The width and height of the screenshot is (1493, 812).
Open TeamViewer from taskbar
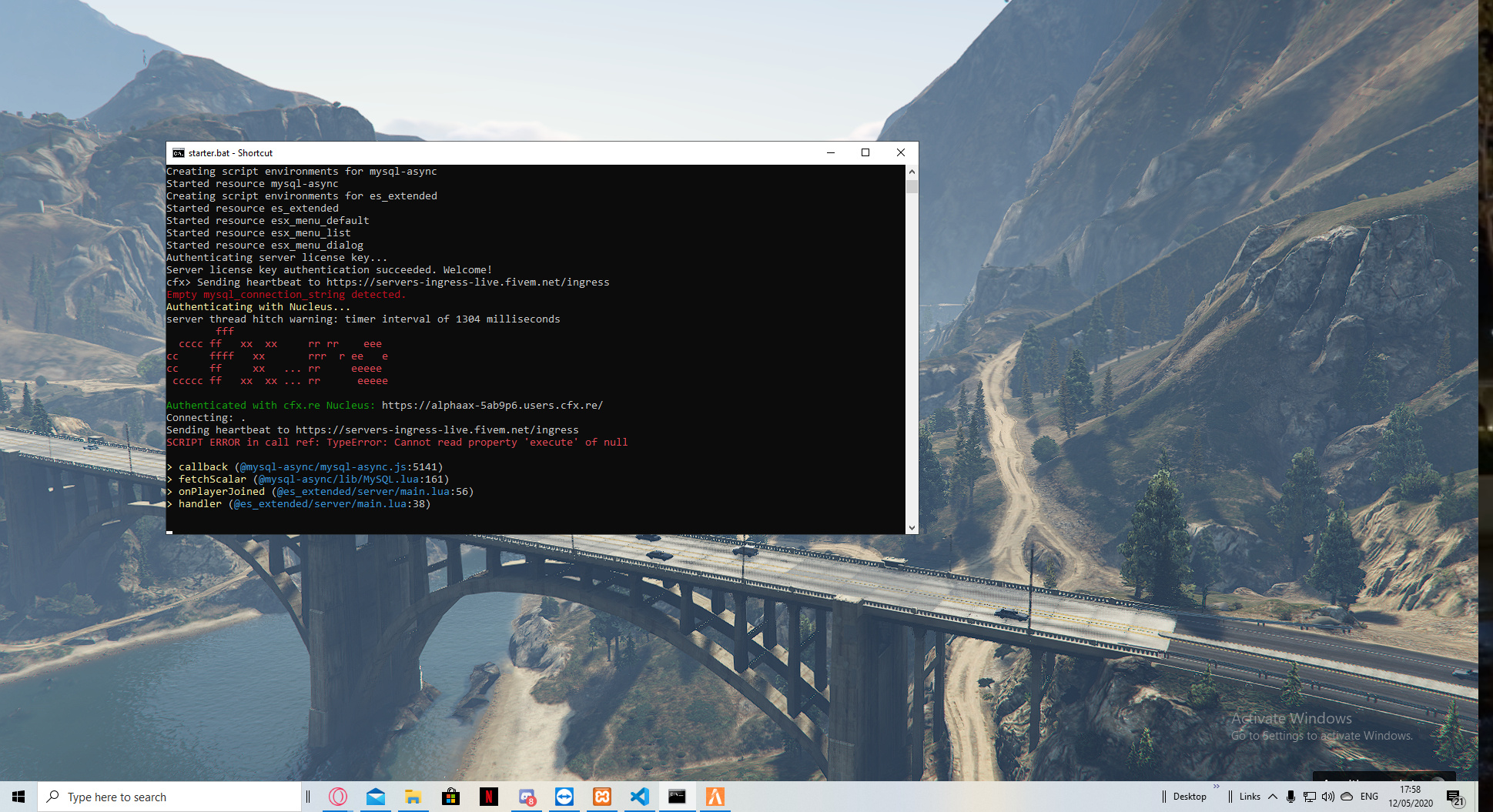pos(564,797)
